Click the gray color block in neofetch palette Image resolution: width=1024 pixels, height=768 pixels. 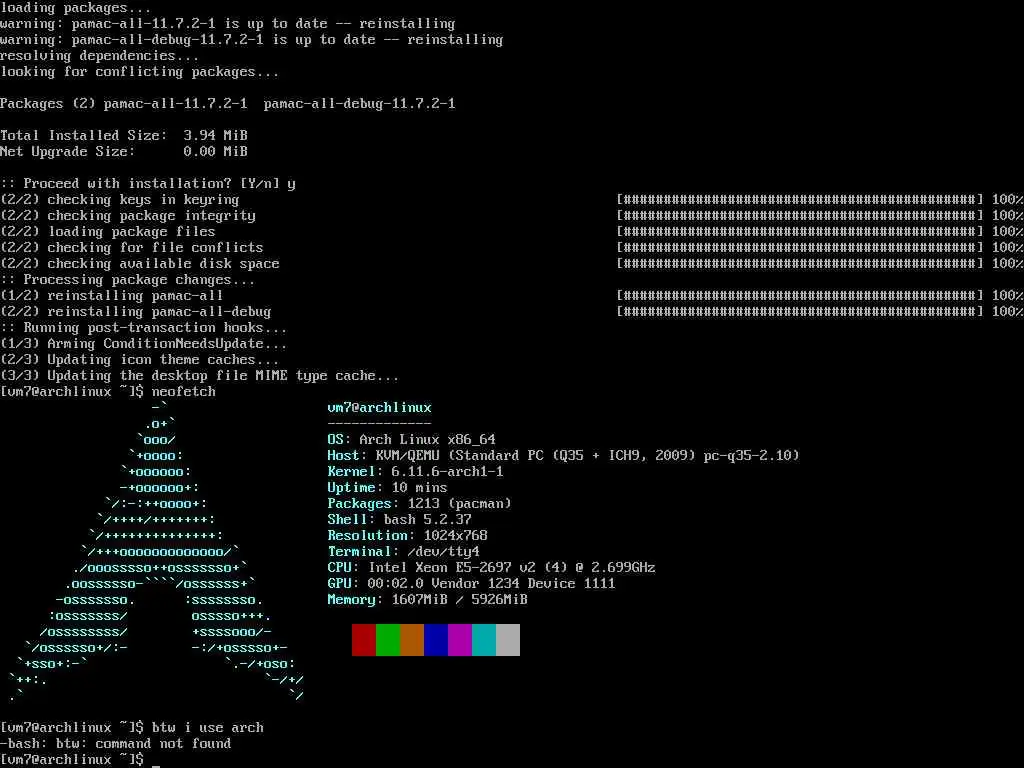(508, 640)
